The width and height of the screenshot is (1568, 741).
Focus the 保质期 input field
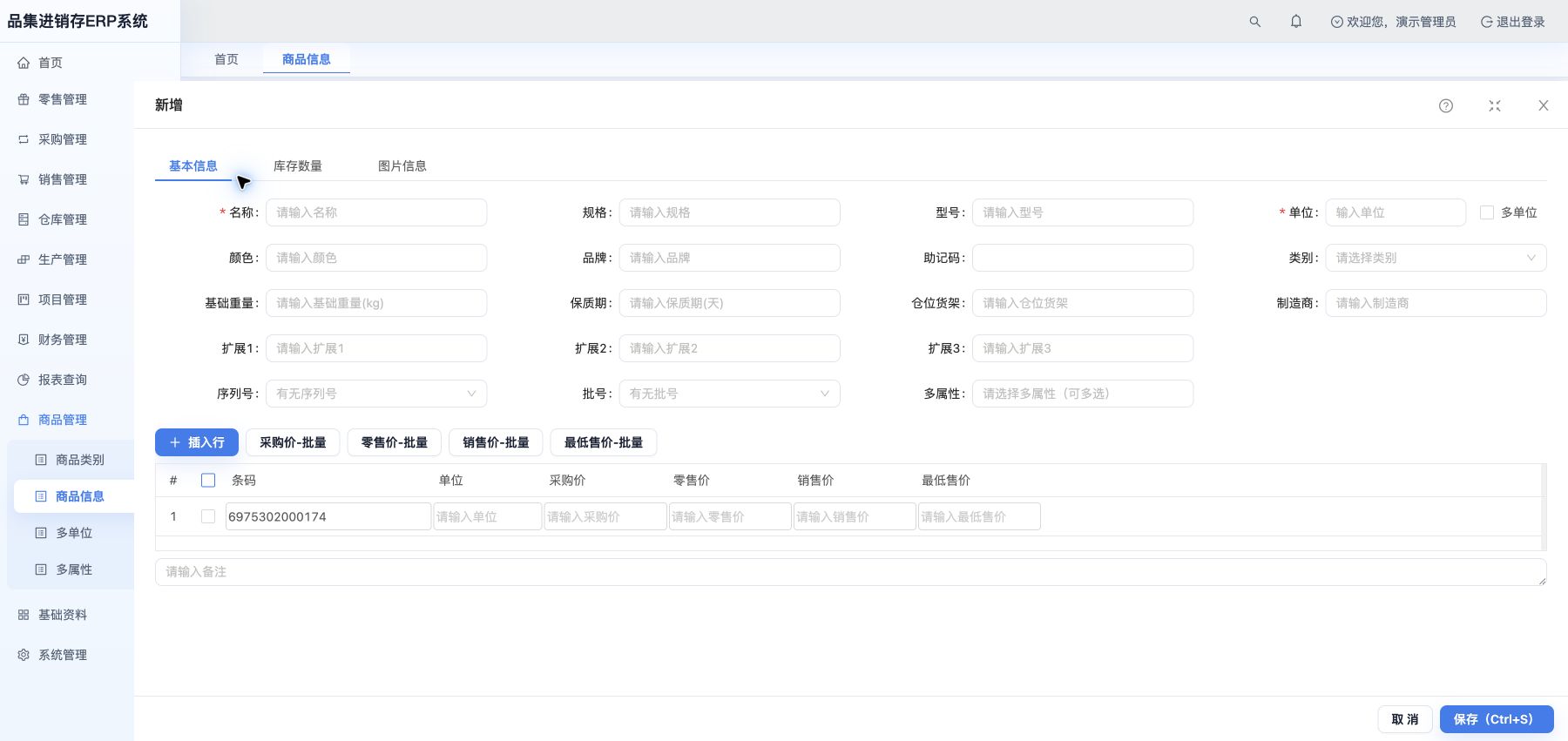[729, 303]
